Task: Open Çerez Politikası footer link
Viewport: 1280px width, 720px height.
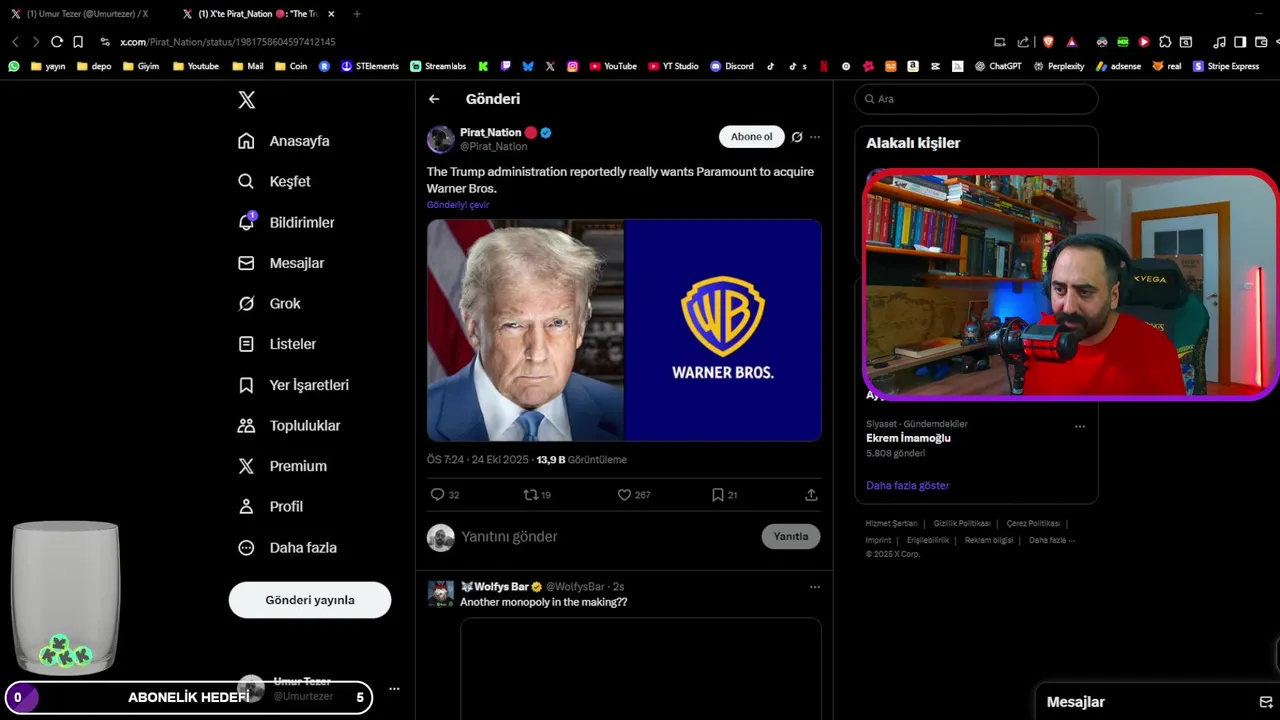Action: (1033, 524)
